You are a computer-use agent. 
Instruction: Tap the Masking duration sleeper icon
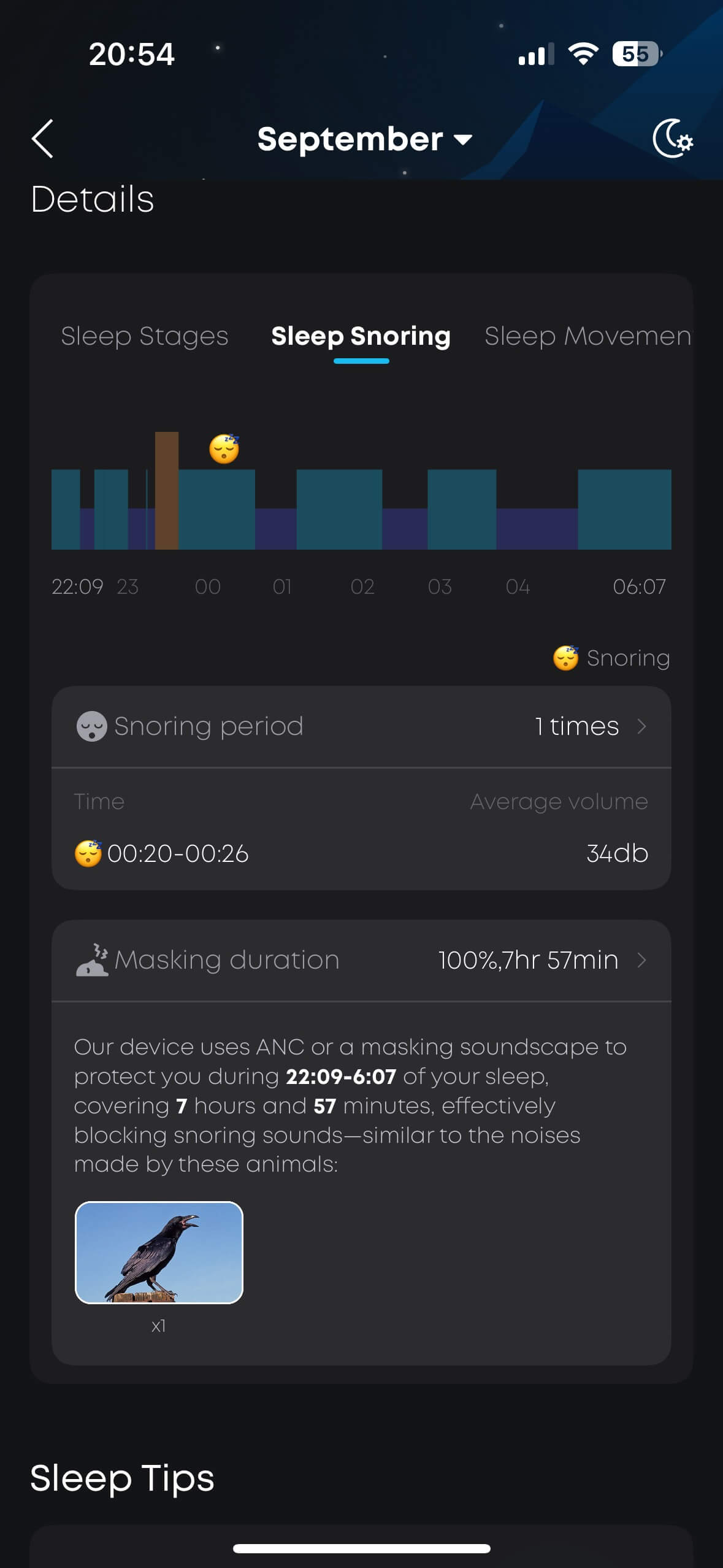tap(92, 960)
